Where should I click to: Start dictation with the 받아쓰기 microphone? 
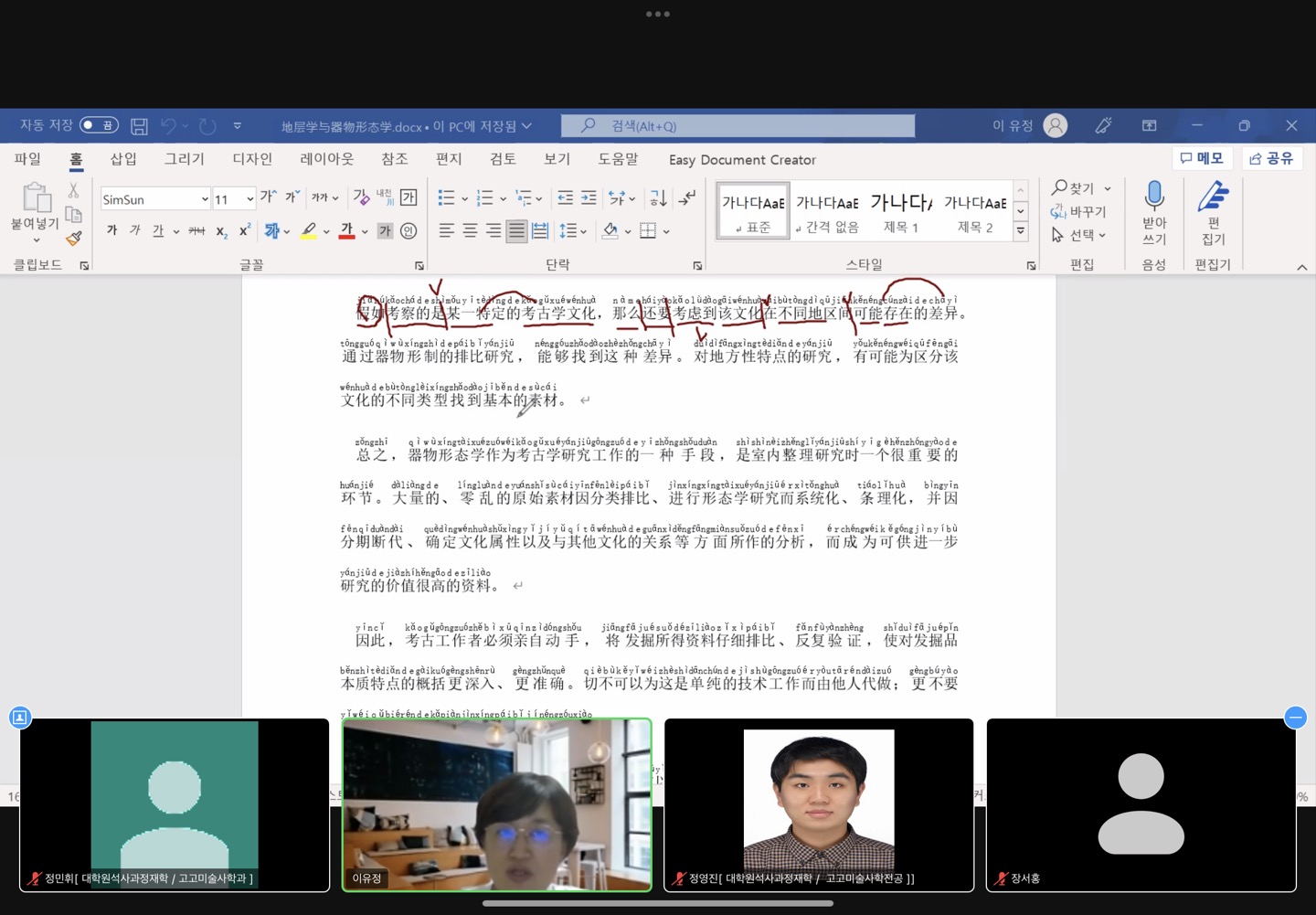pos(1154,212)
